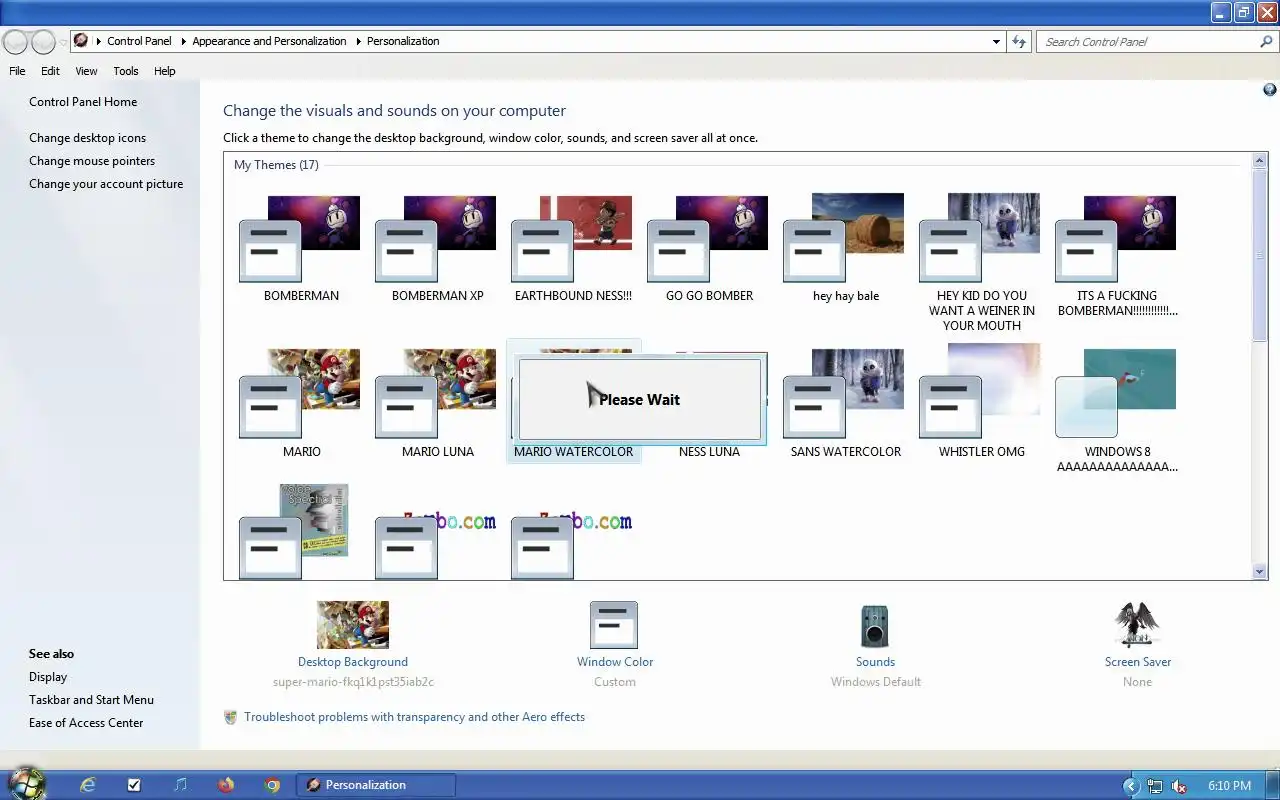
Task: Expand arrow after Appearance and Personalization breadcrumb
Action: point(358,41)
